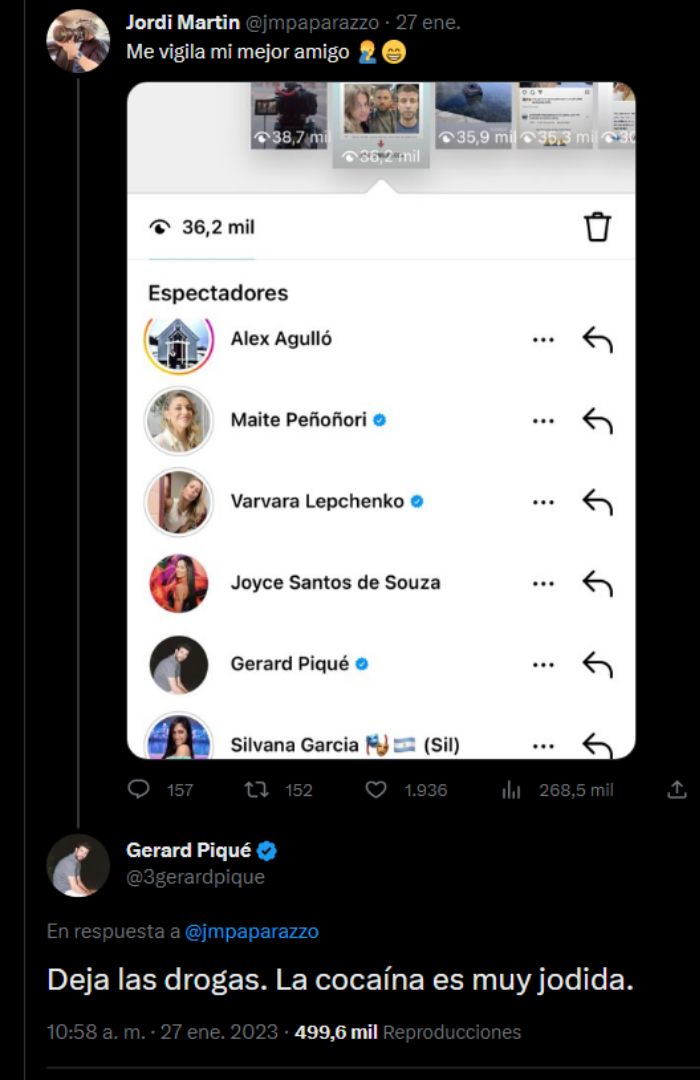Image resolution: width=700 pixels, height=1080 pixels.
Task: Click the reply comment icon showing 157
Action: (x=139, y=790)
